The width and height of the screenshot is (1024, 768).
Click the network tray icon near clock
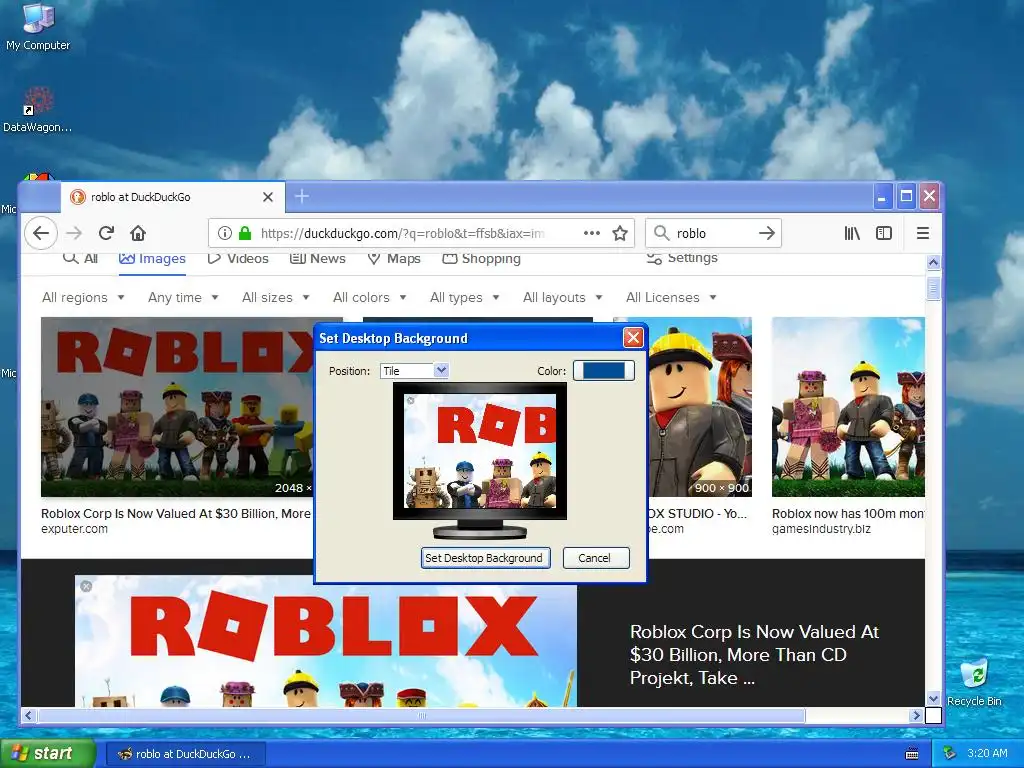(950, 754)
